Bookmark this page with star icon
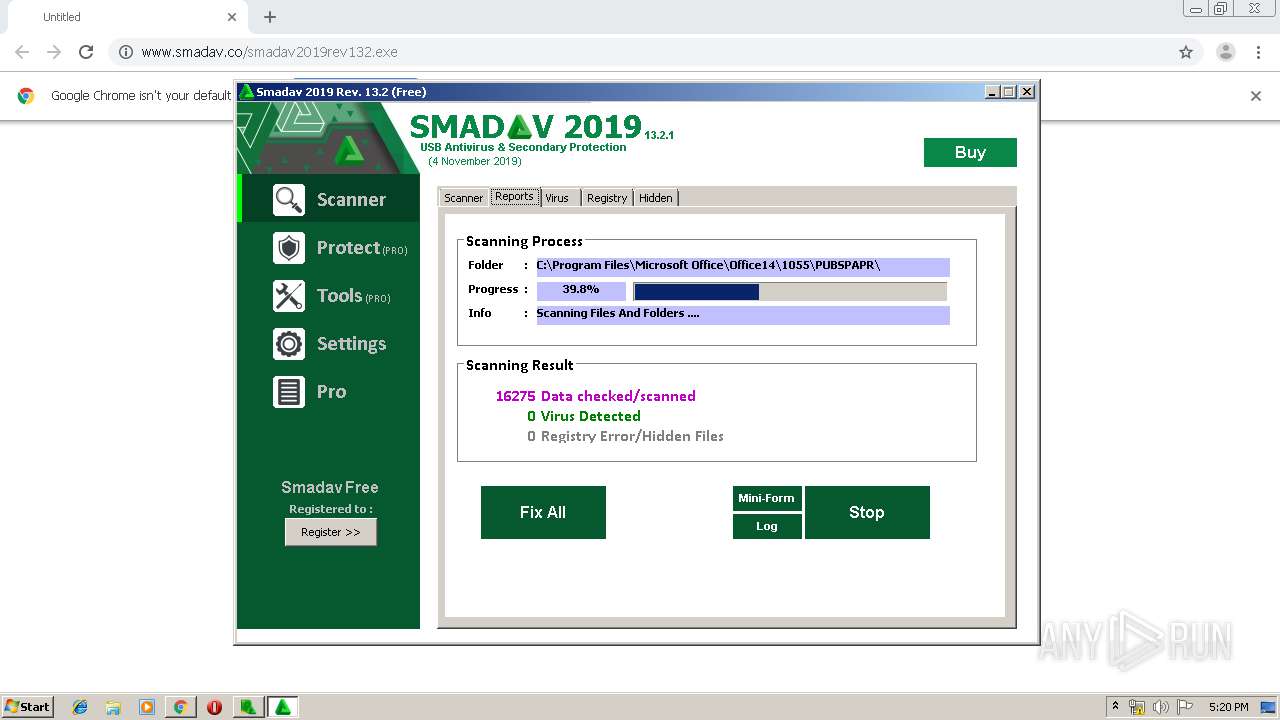This screenshot has height=720, width=1280. [1186, 52]
